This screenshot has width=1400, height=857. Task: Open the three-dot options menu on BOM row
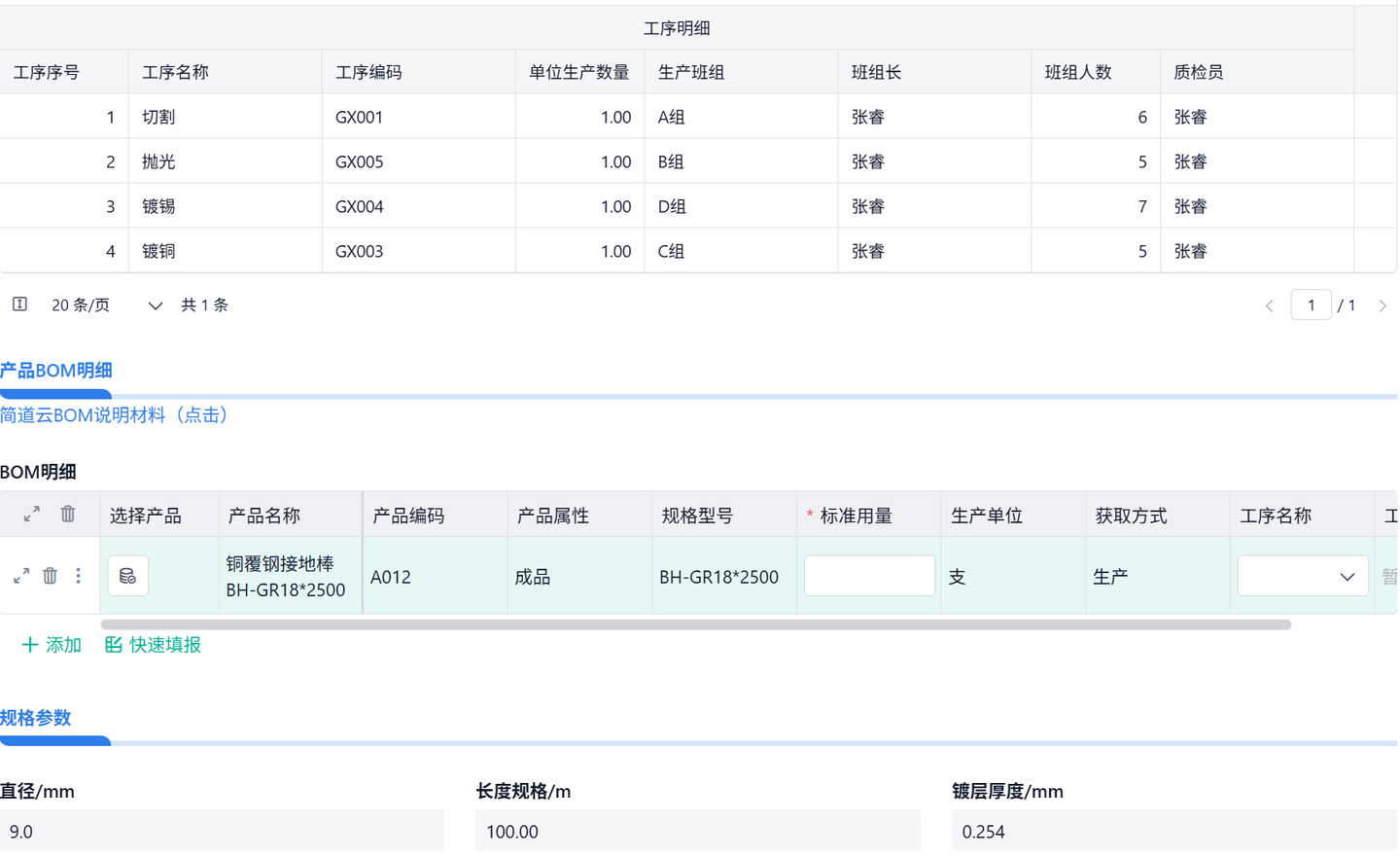(78, 575)
